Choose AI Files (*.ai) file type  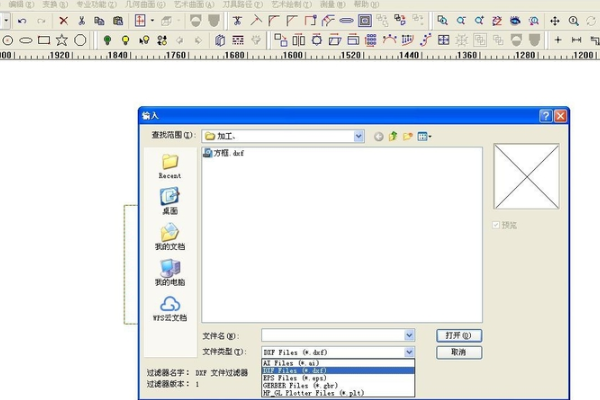338,363
